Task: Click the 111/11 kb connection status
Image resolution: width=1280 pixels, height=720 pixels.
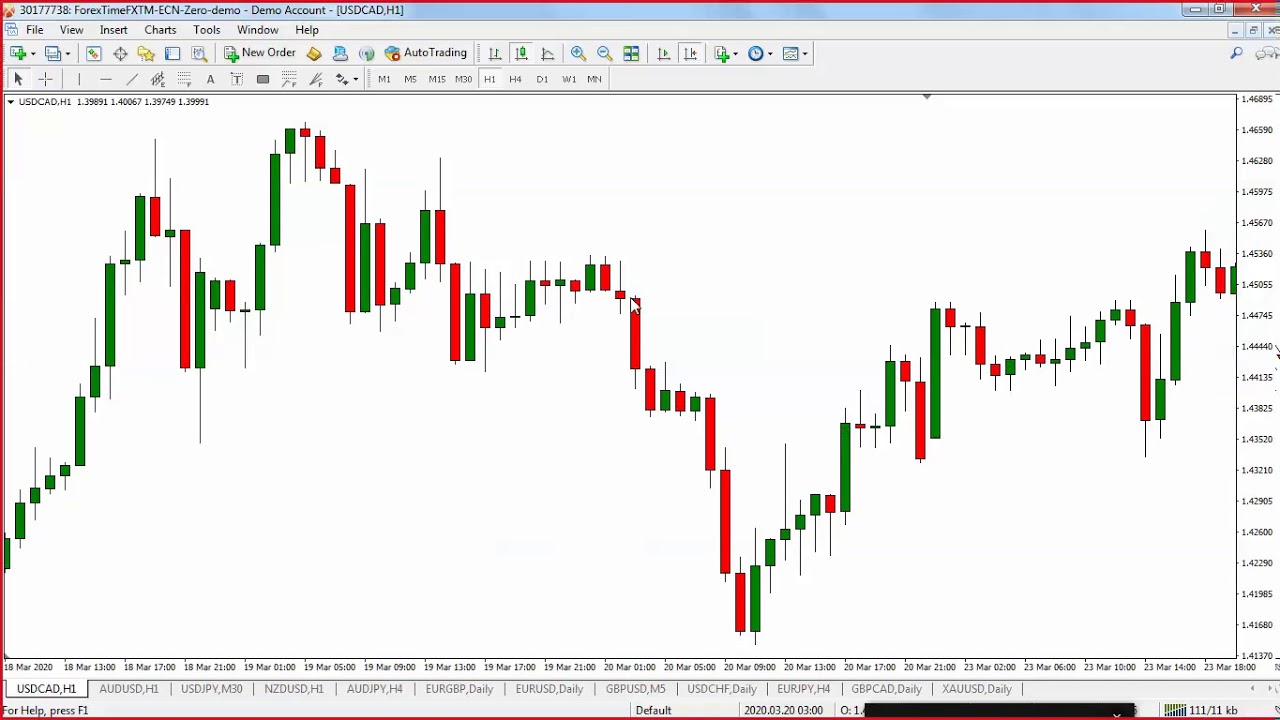Action: tap(1202, 710)
